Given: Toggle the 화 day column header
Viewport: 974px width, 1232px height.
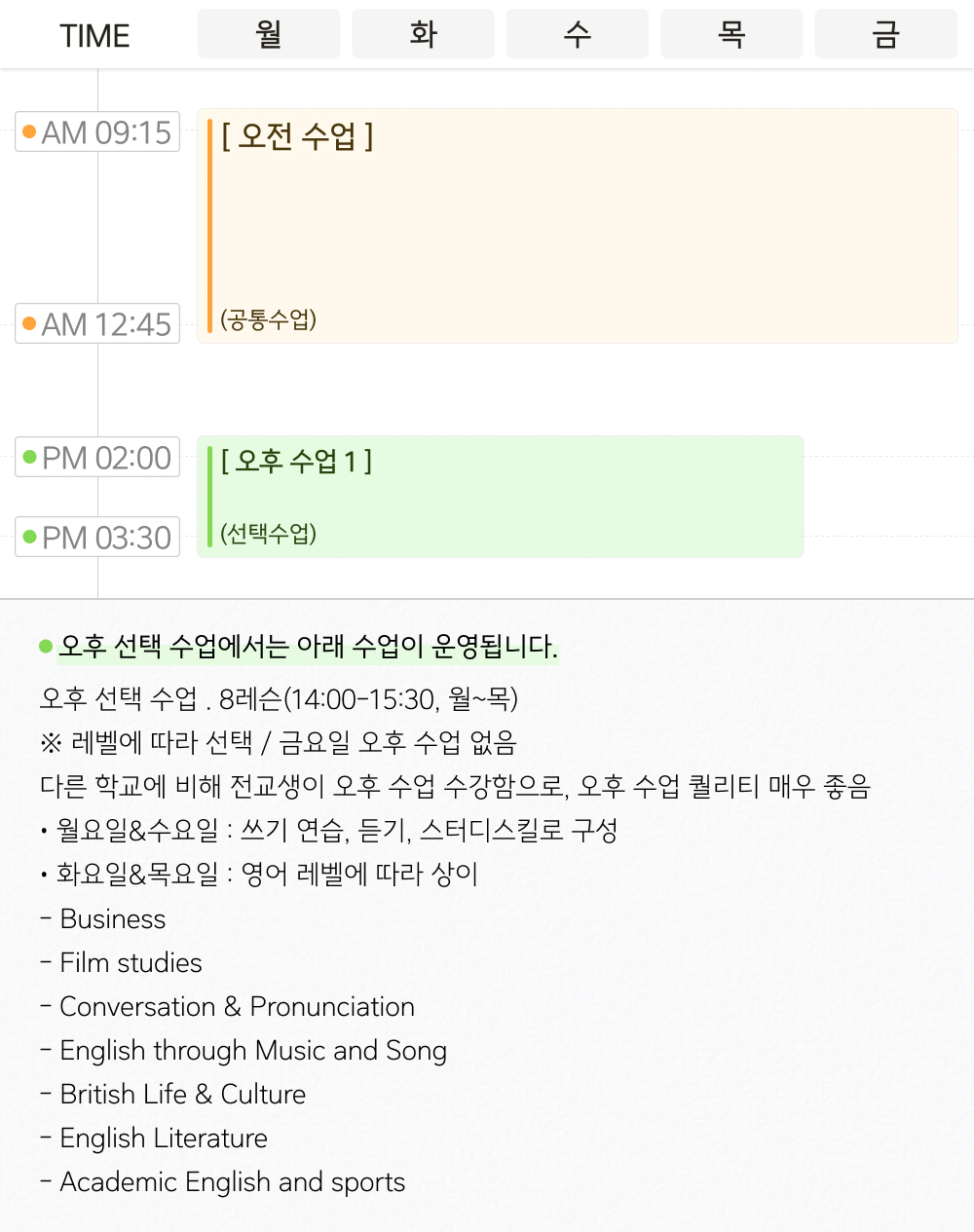Looking at the screenshot, I should click(x=423, y=32).
